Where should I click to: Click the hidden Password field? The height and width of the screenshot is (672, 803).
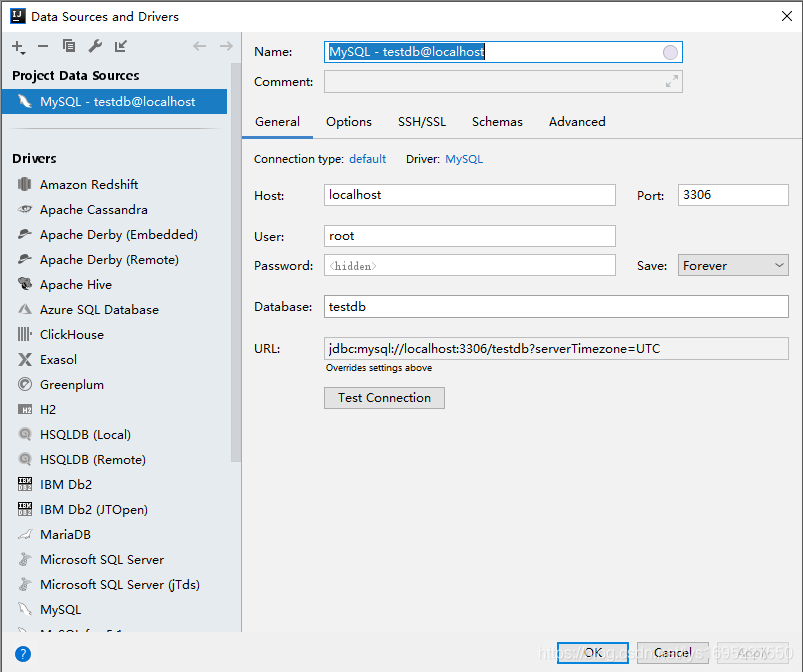point(470,265)
